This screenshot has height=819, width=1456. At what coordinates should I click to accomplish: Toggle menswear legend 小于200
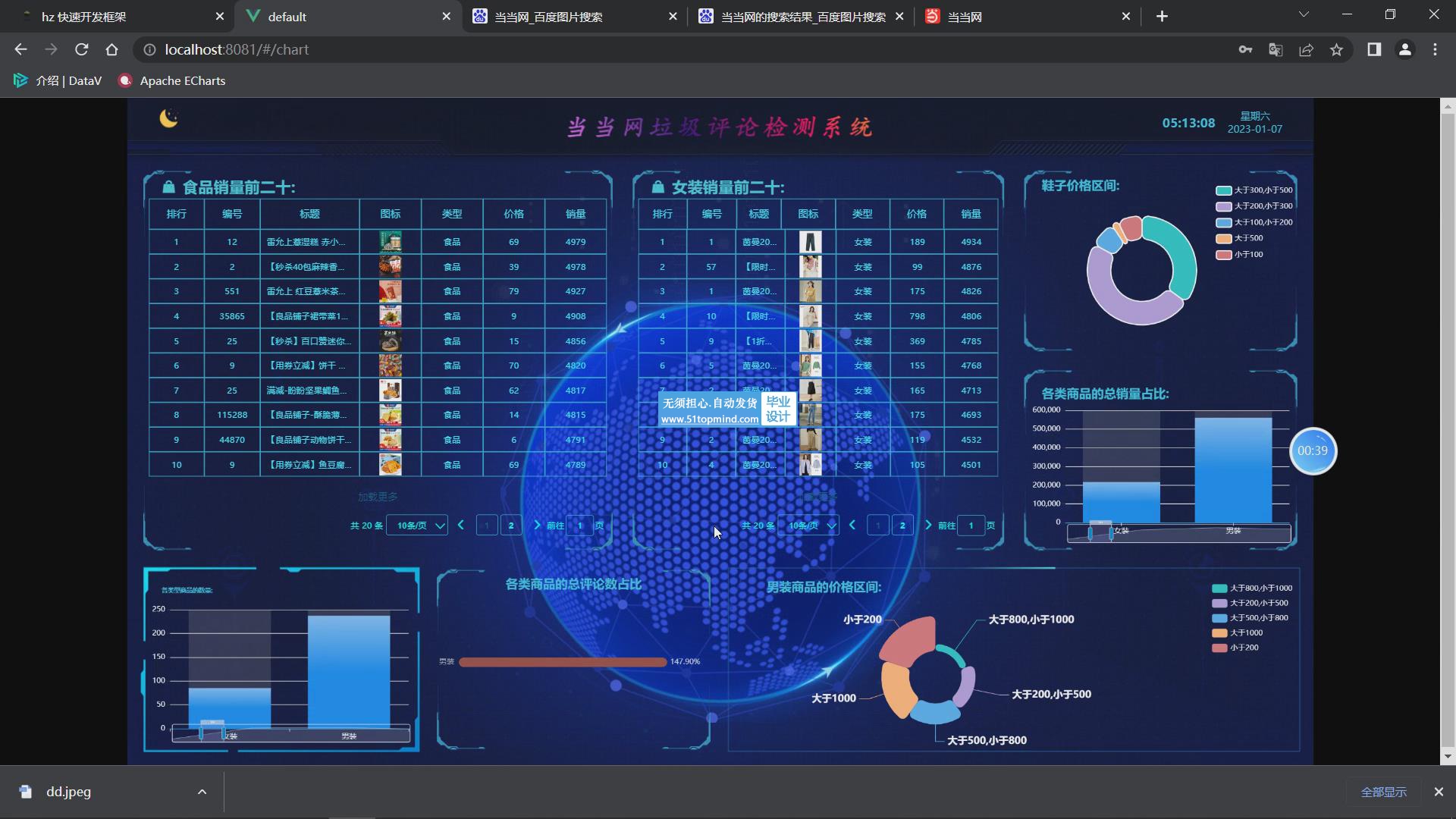click(x=1235, y=648)
